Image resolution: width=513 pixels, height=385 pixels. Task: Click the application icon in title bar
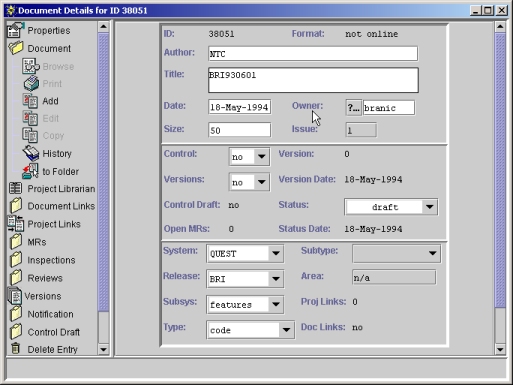[x=10, y=10]
